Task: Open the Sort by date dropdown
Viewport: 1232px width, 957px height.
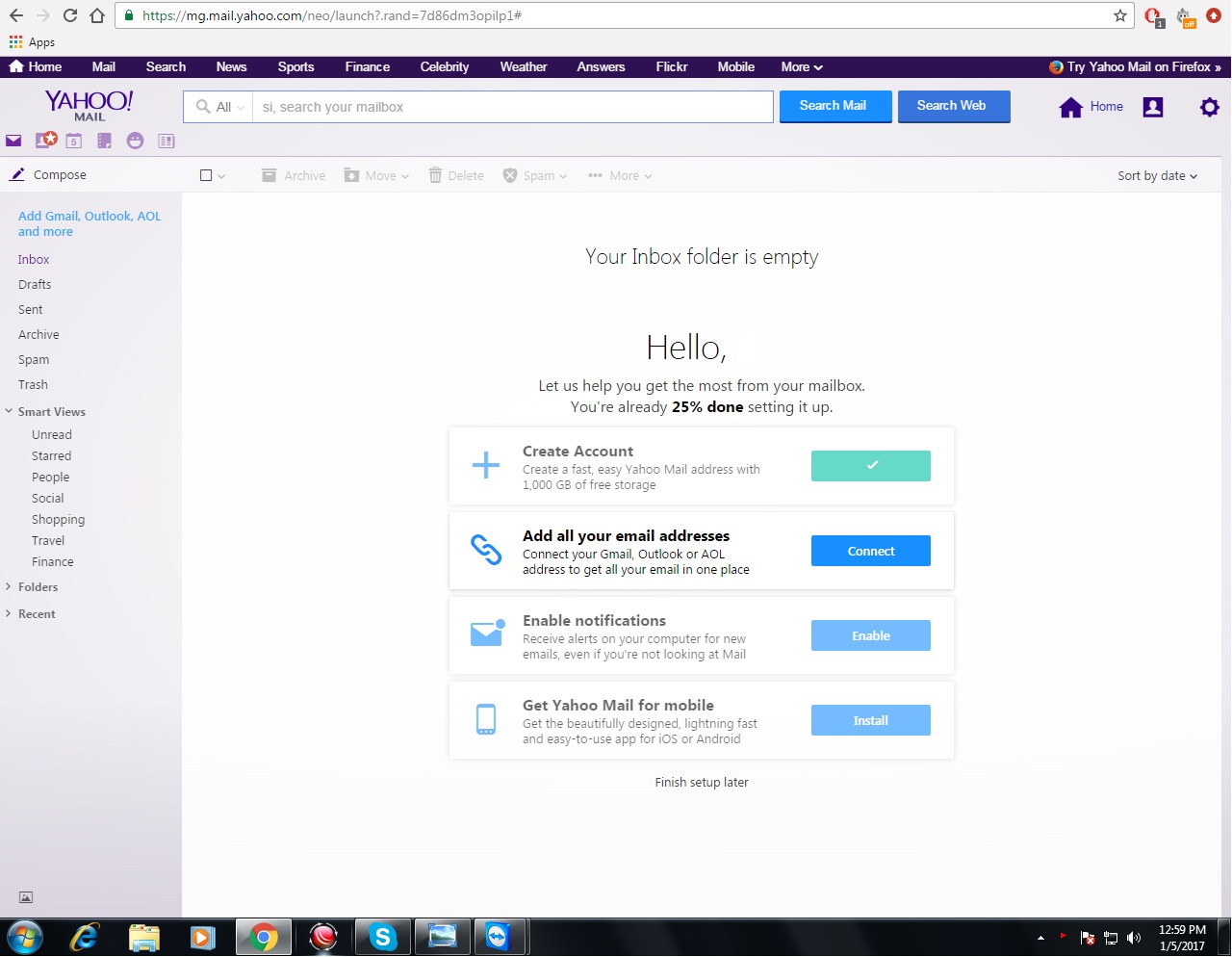Action: [x=1158, y=175]
